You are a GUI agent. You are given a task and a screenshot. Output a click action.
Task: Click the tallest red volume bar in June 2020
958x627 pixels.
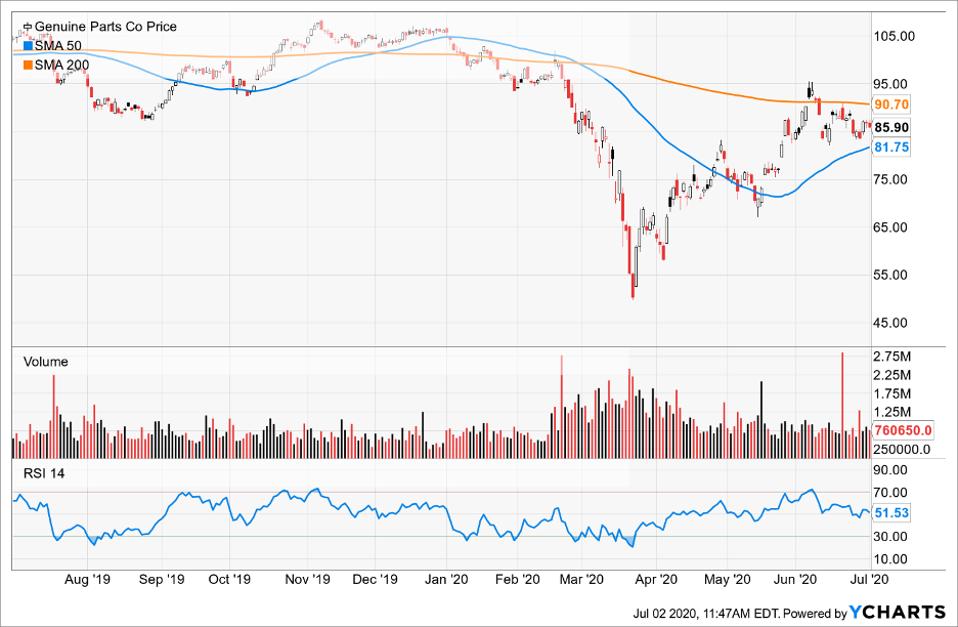pos(843,405)
